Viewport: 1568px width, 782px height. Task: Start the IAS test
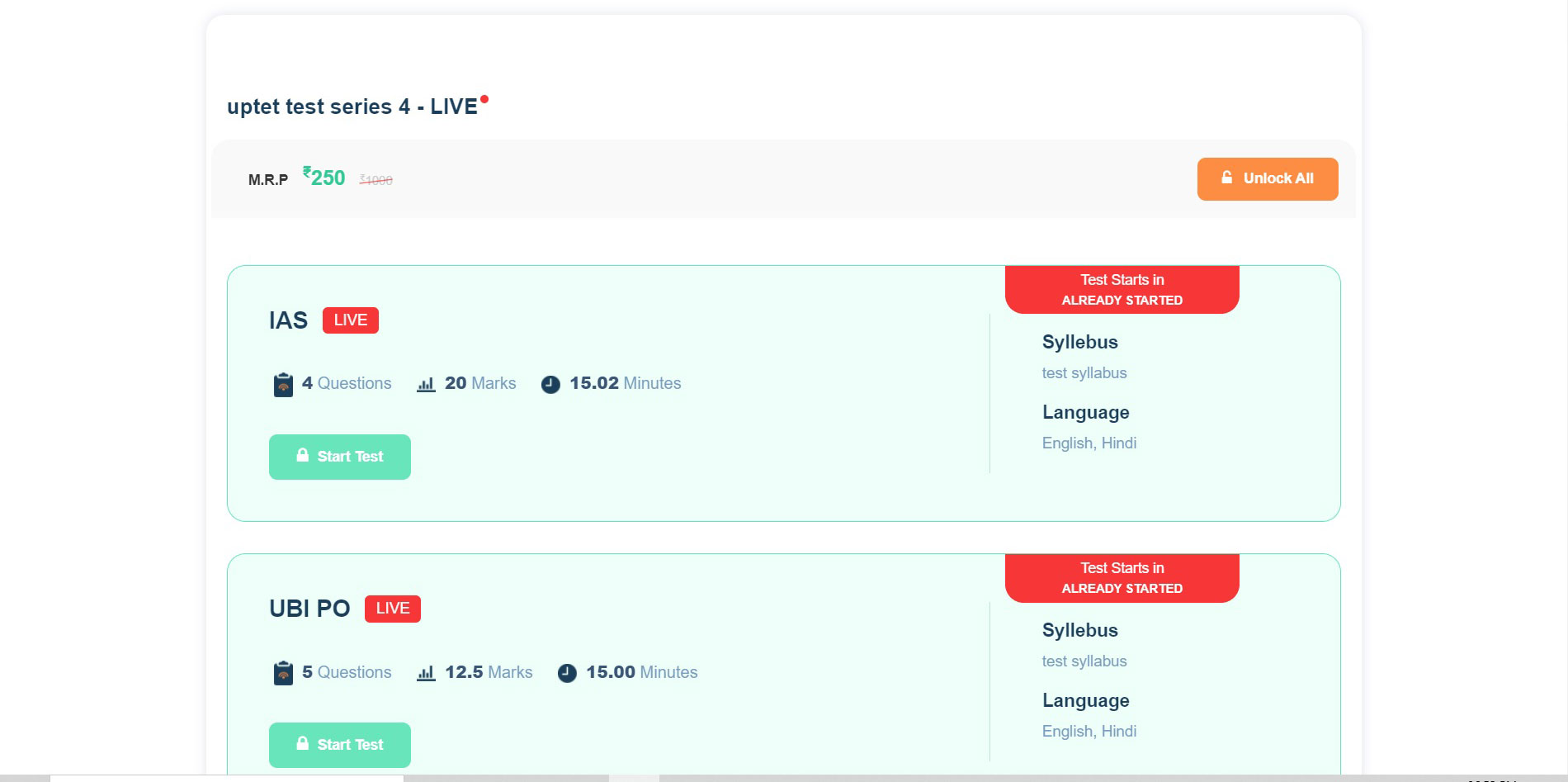pyautogui.click(x=340, y=457)
